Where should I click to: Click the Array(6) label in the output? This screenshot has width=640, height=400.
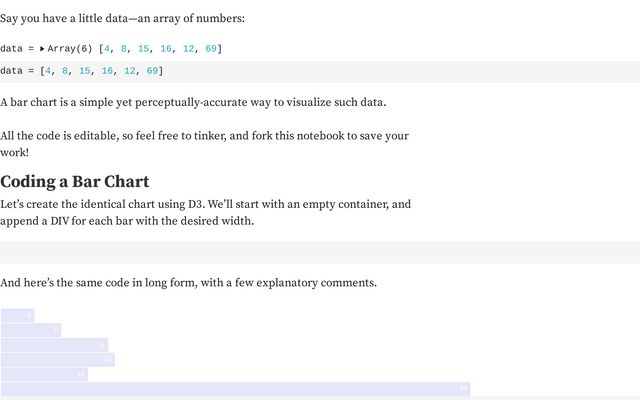click(70, 49)
